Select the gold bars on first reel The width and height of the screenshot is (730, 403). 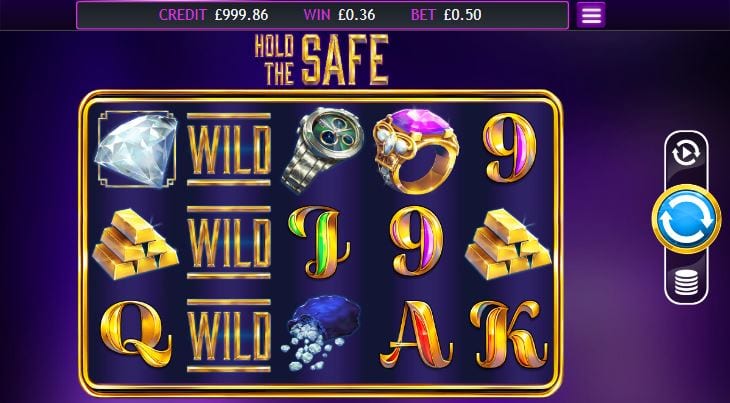(135, 243)
